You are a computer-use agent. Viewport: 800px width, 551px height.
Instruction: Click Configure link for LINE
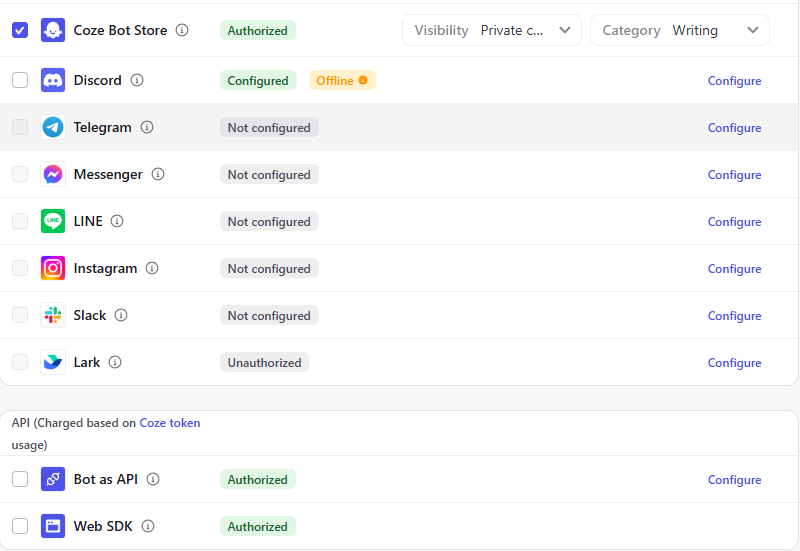coord(734,221)
